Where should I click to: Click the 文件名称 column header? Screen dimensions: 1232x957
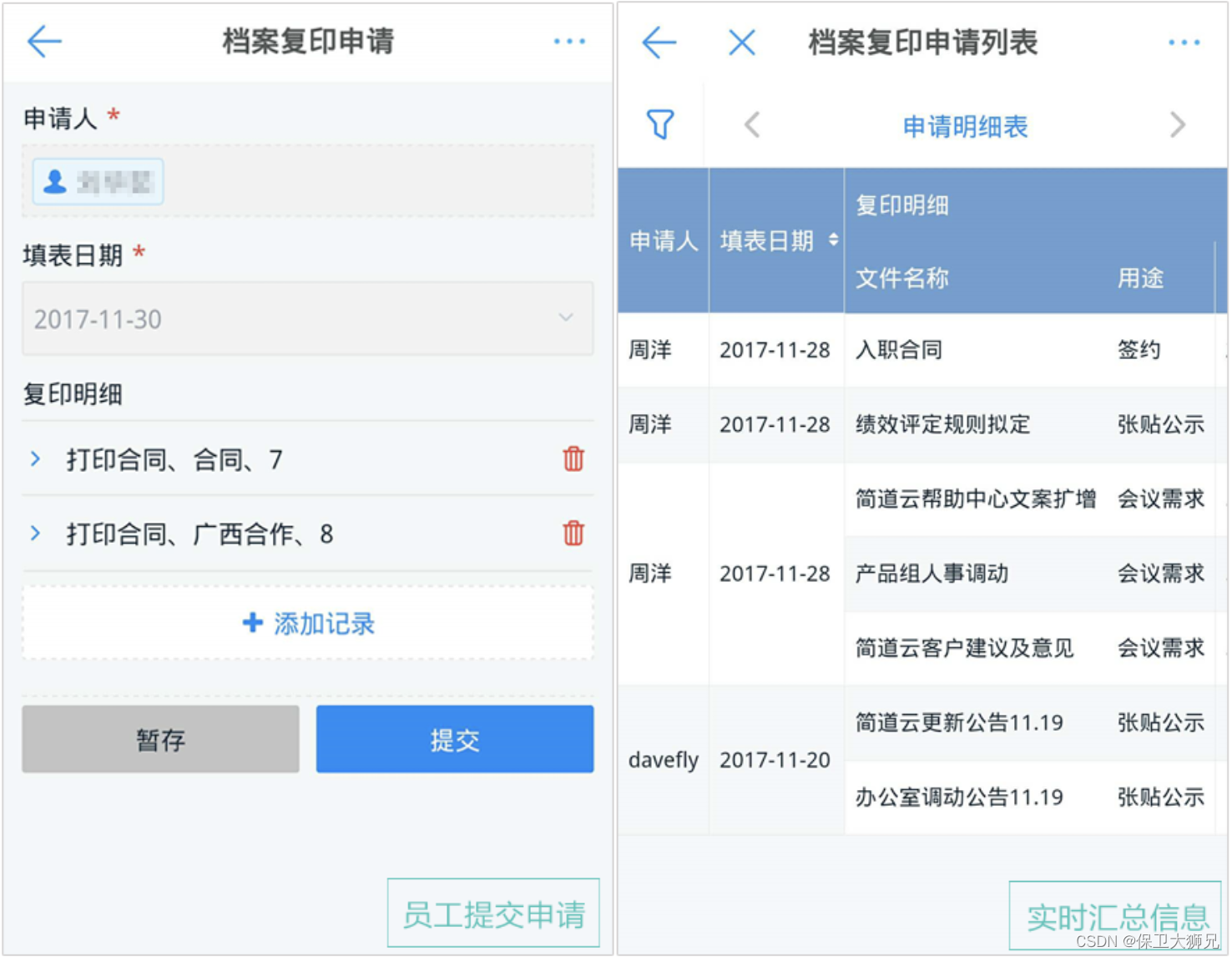point(901,278)
